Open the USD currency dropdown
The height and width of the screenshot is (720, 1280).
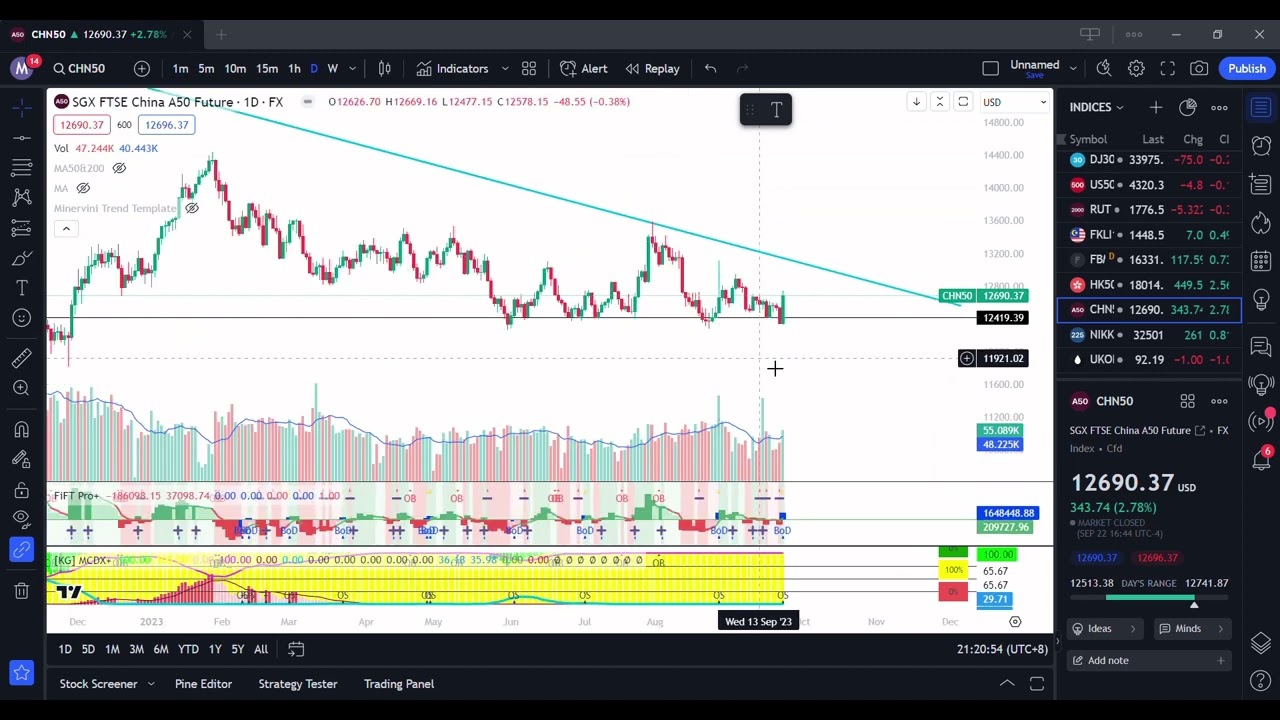pos(1015,102)
